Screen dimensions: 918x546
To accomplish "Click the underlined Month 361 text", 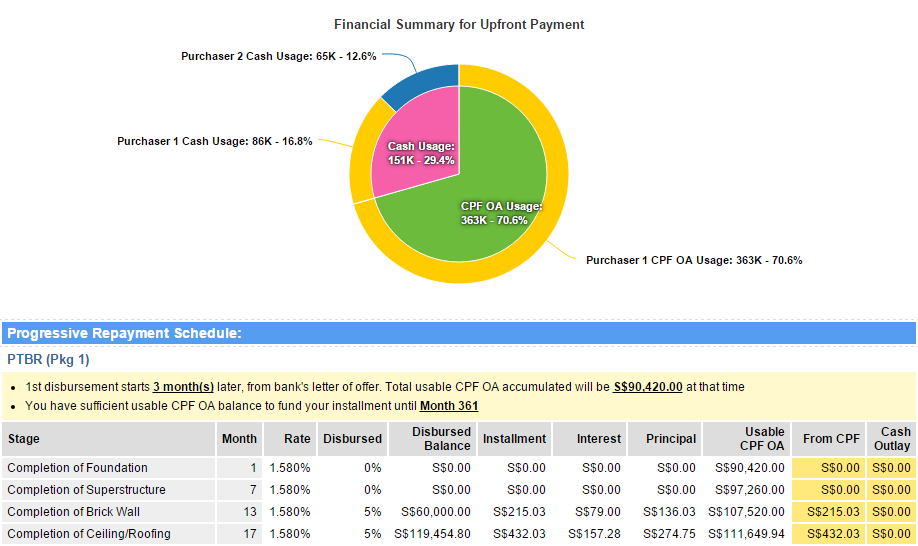I will point(449,406).
